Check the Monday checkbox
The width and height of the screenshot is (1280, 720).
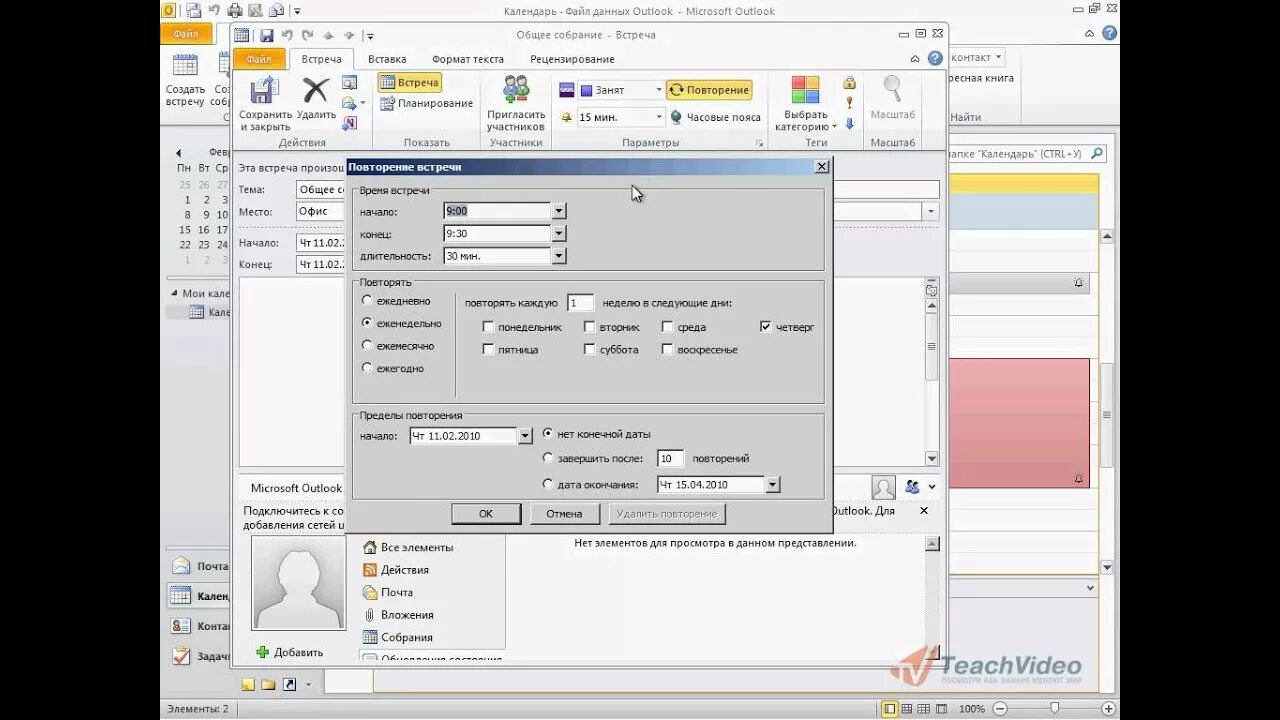pyautogui.click(x=488, y=327)
